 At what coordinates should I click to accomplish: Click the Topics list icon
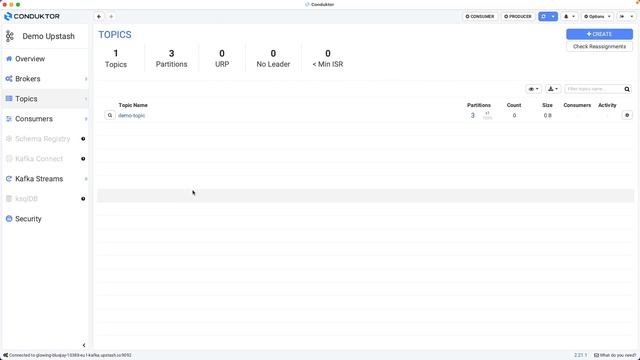point(9,99)
